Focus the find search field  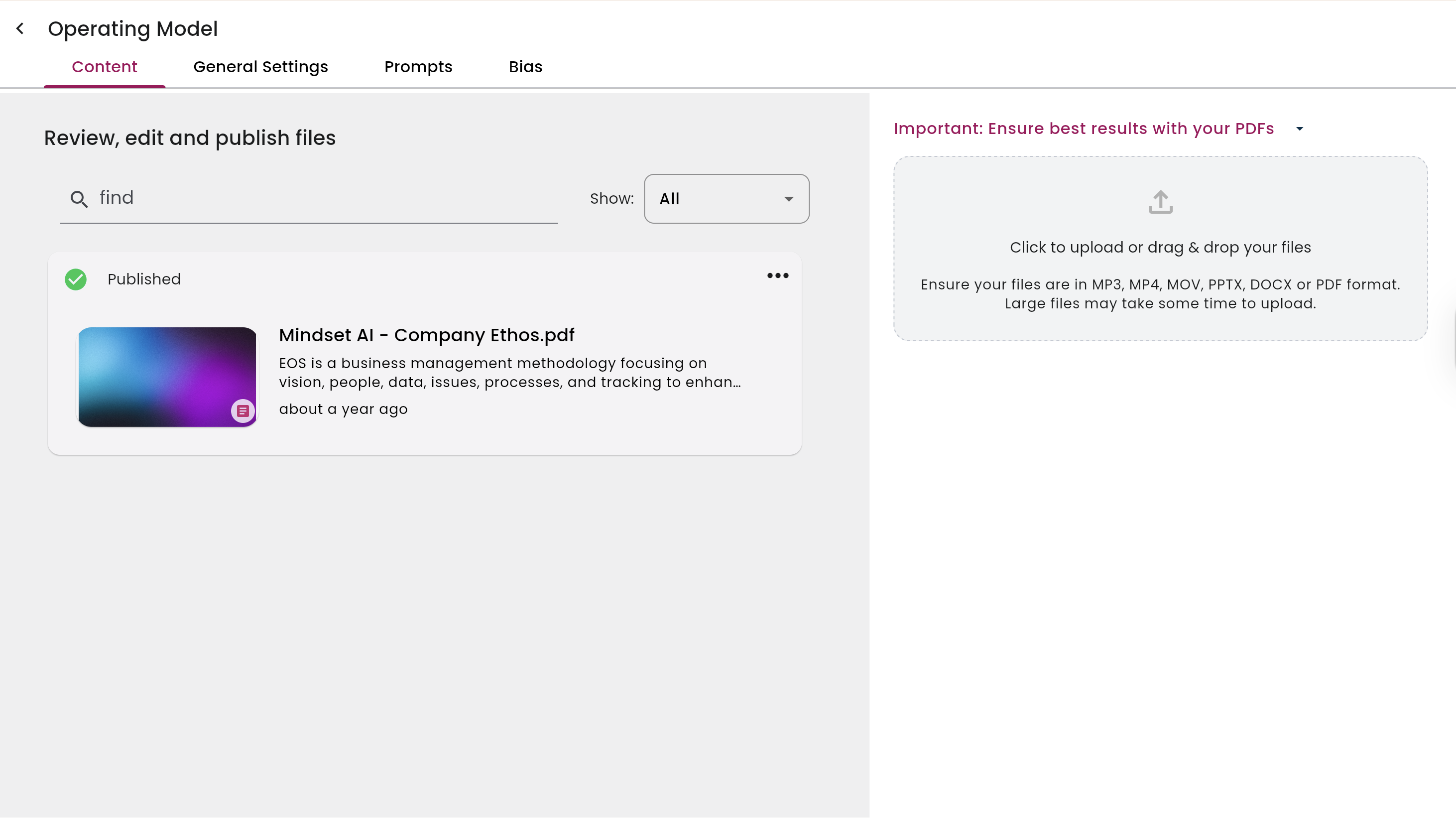click(x=309, y=198)
